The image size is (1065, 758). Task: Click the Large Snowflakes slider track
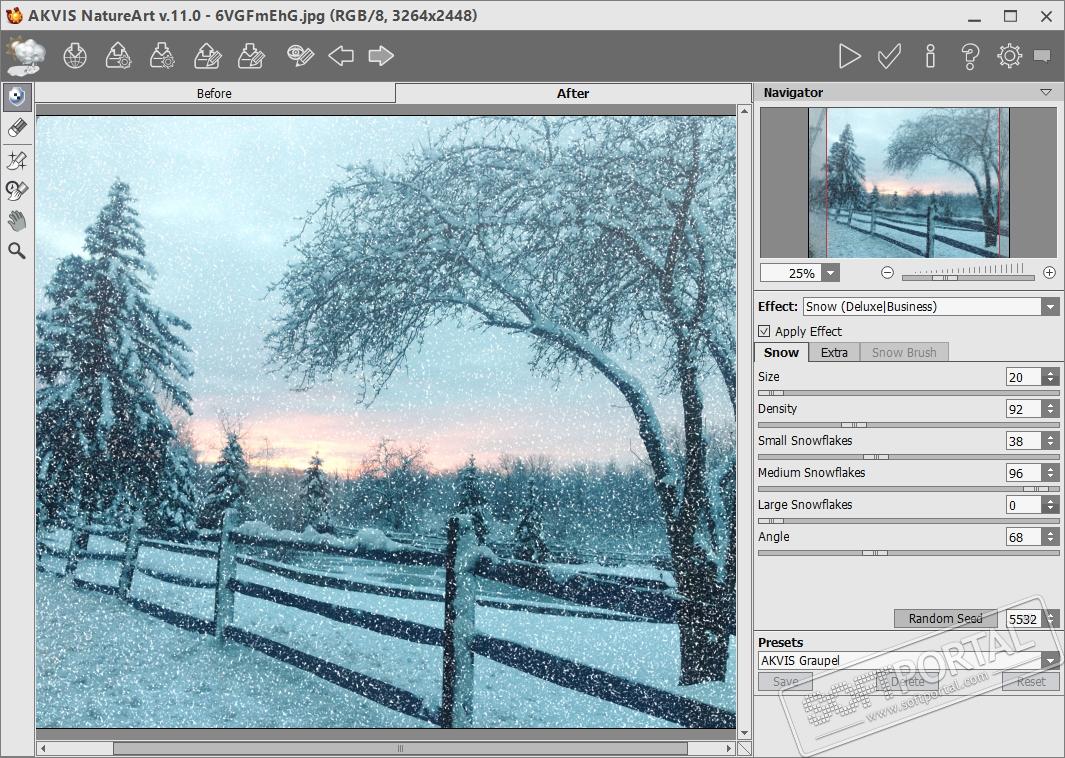click(908, 520)
